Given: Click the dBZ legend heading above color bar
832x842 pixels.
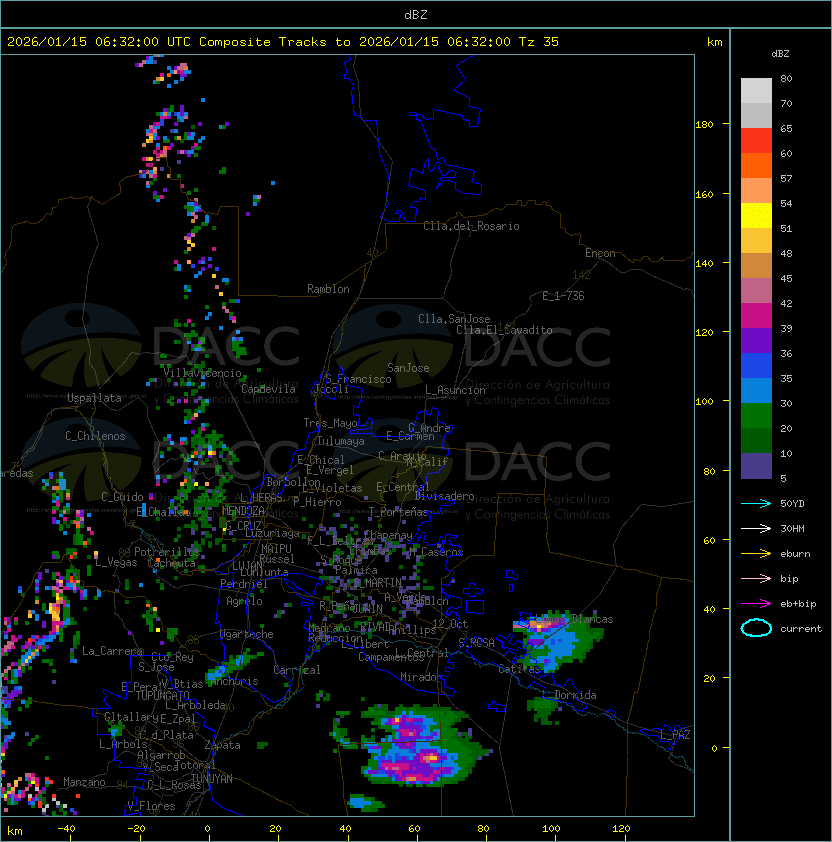Looking at the screenshot, I should (780, 54).
